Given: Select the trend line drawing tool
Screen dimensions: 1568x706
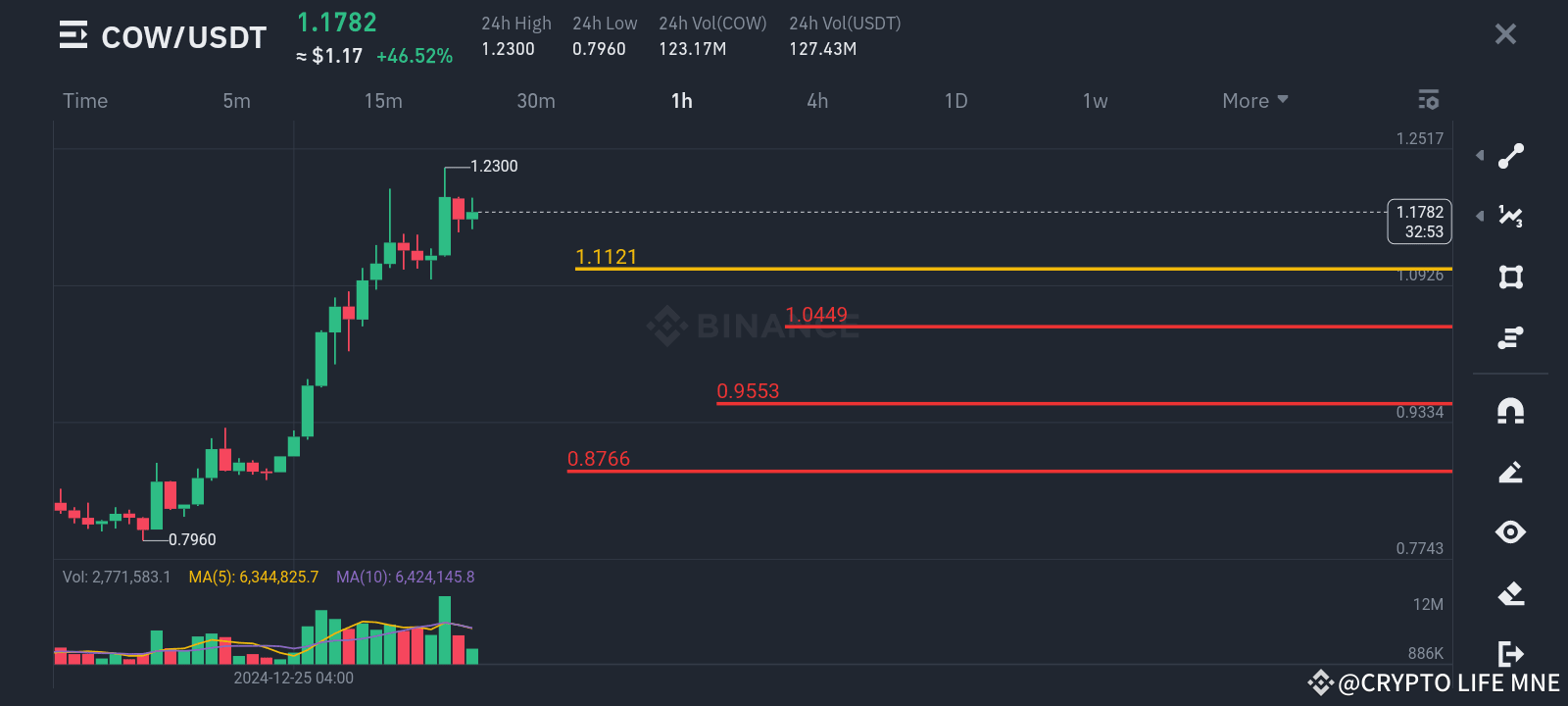Looking at the screenshot, I should tap(1510, 155).
